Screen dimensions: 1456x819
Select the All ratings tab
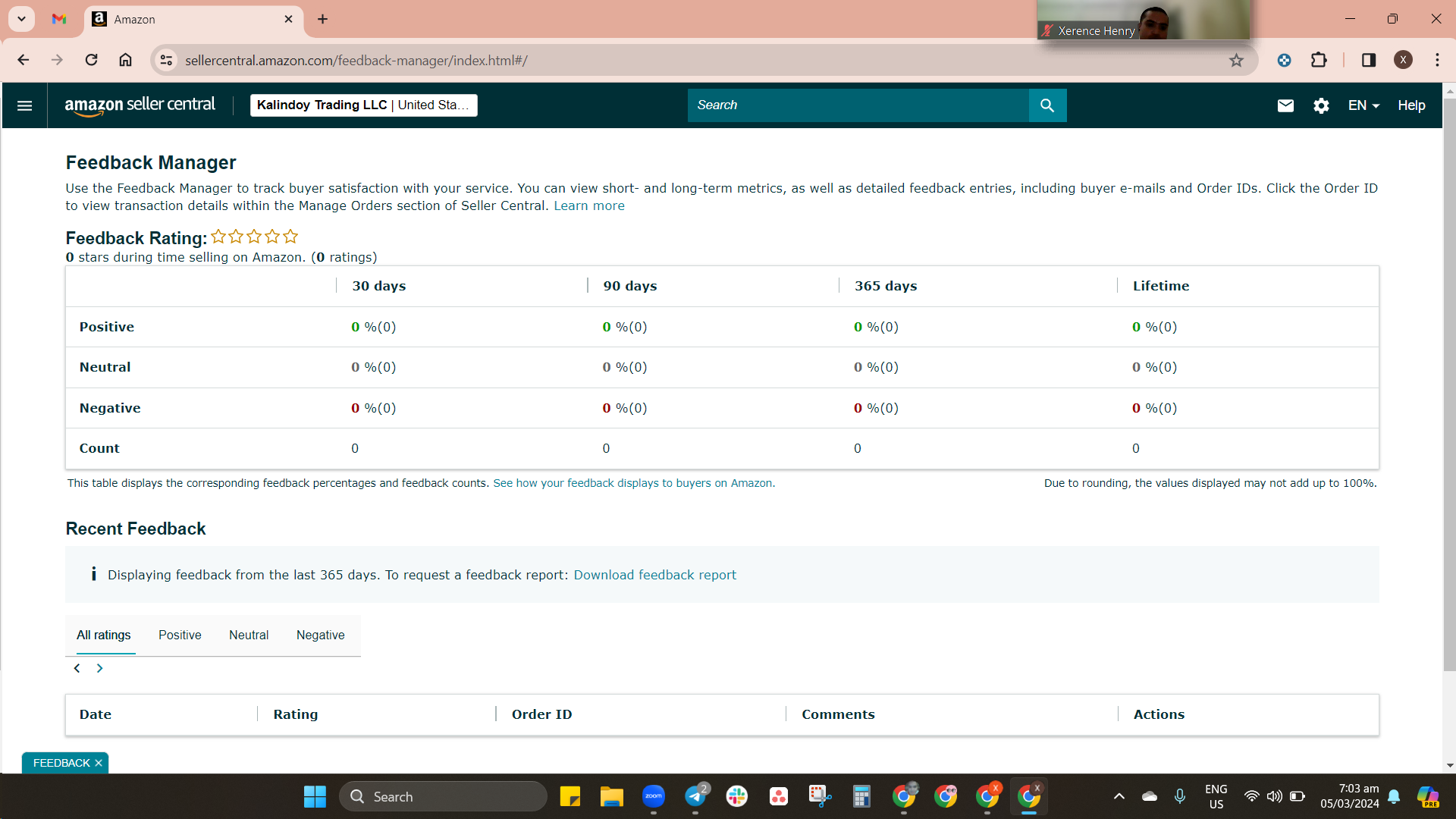click(x=103, y=635)
